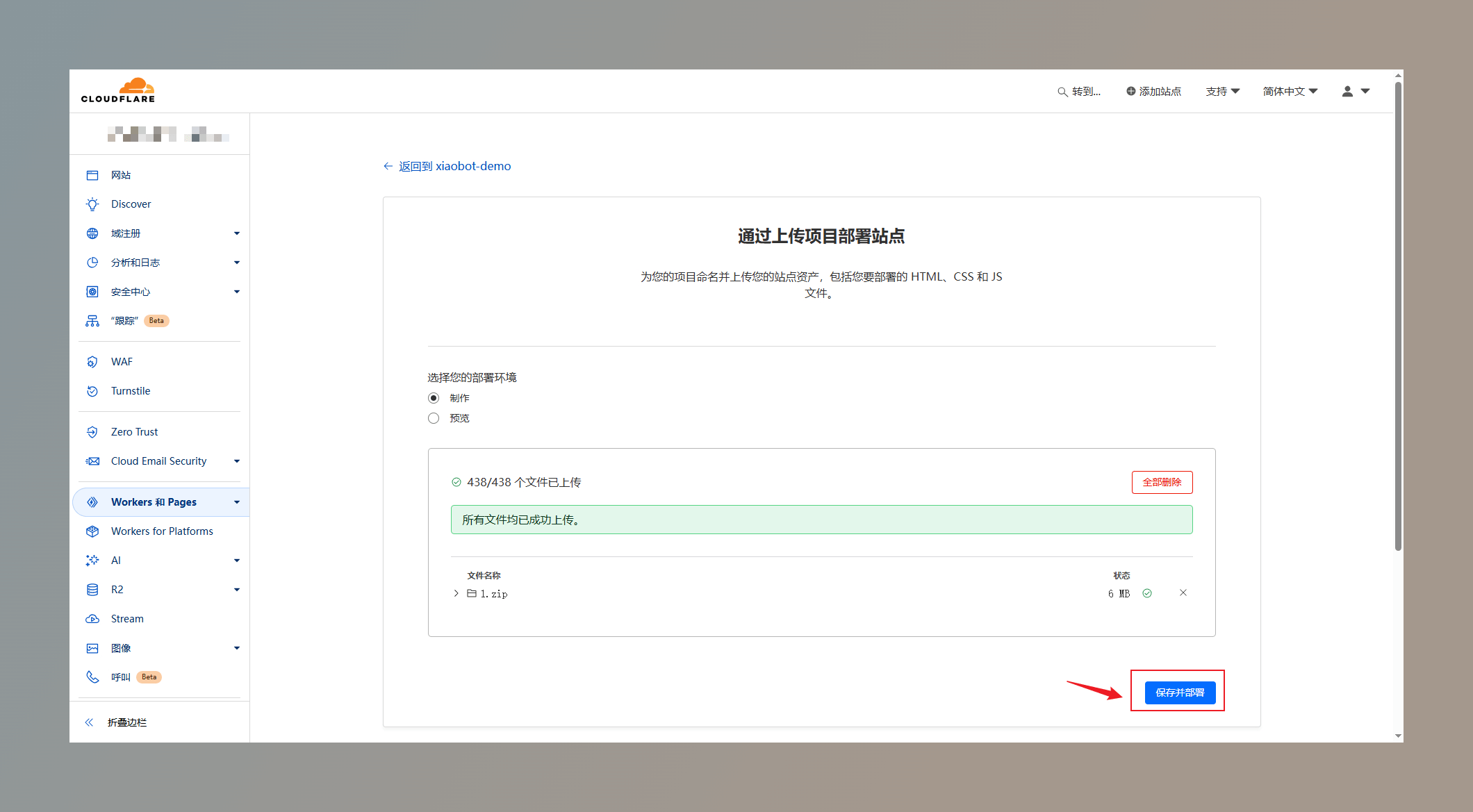Click the WAF shield icon

point(92,362)
